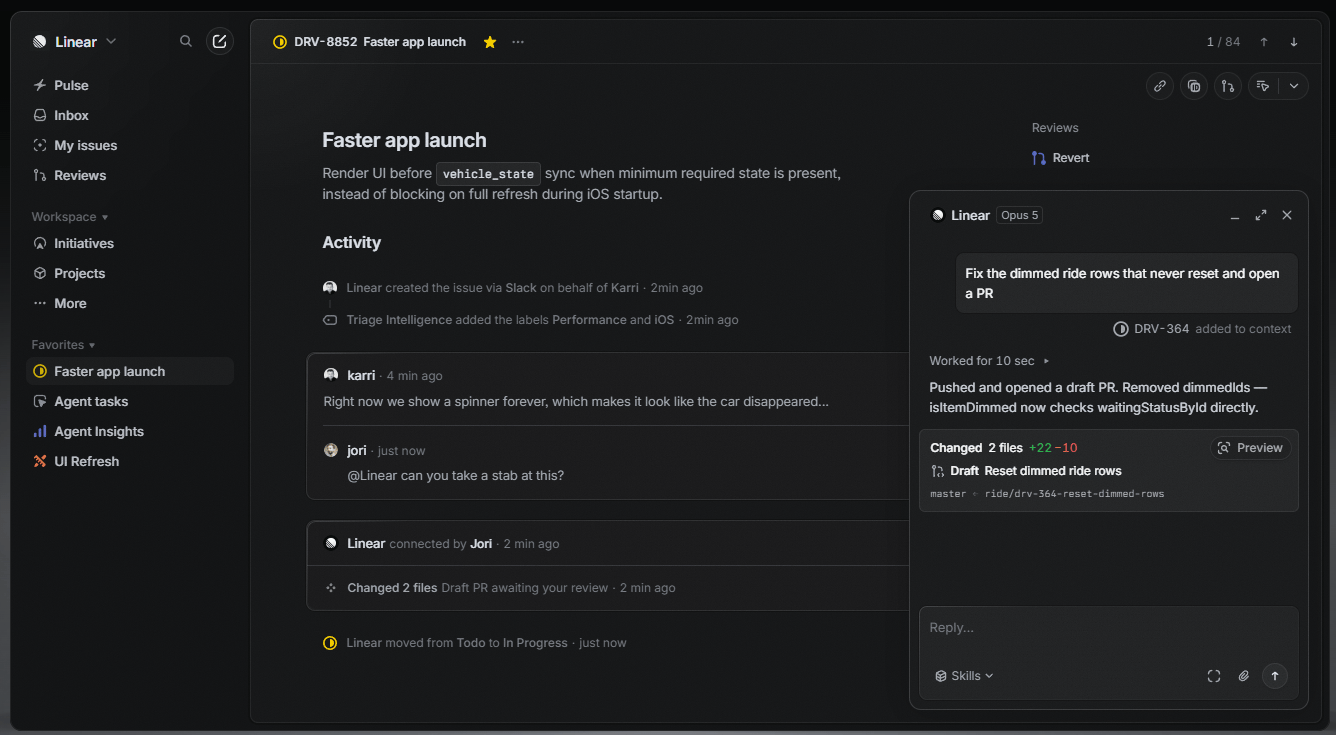Screen dimensions: 1336x735
Task: Click the Faster app launch issue title
Action: (x=404, y=140)
